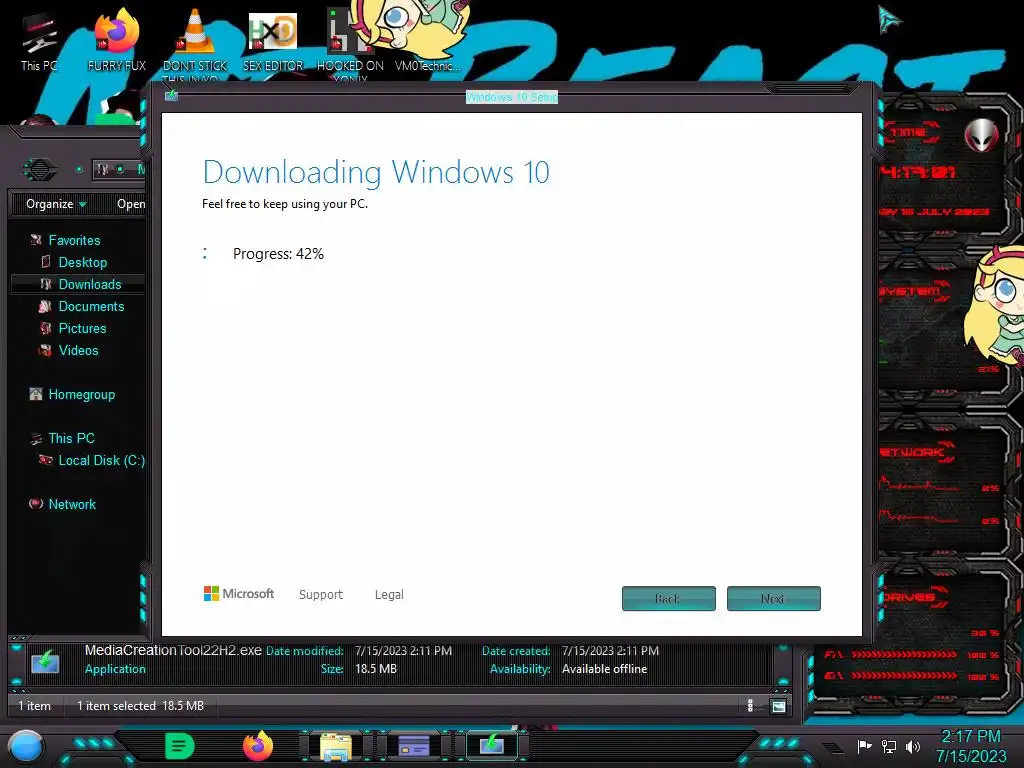Click the DRIVES widget header
The width and height of the screenshot is (1024, 768).
[914, 597]
